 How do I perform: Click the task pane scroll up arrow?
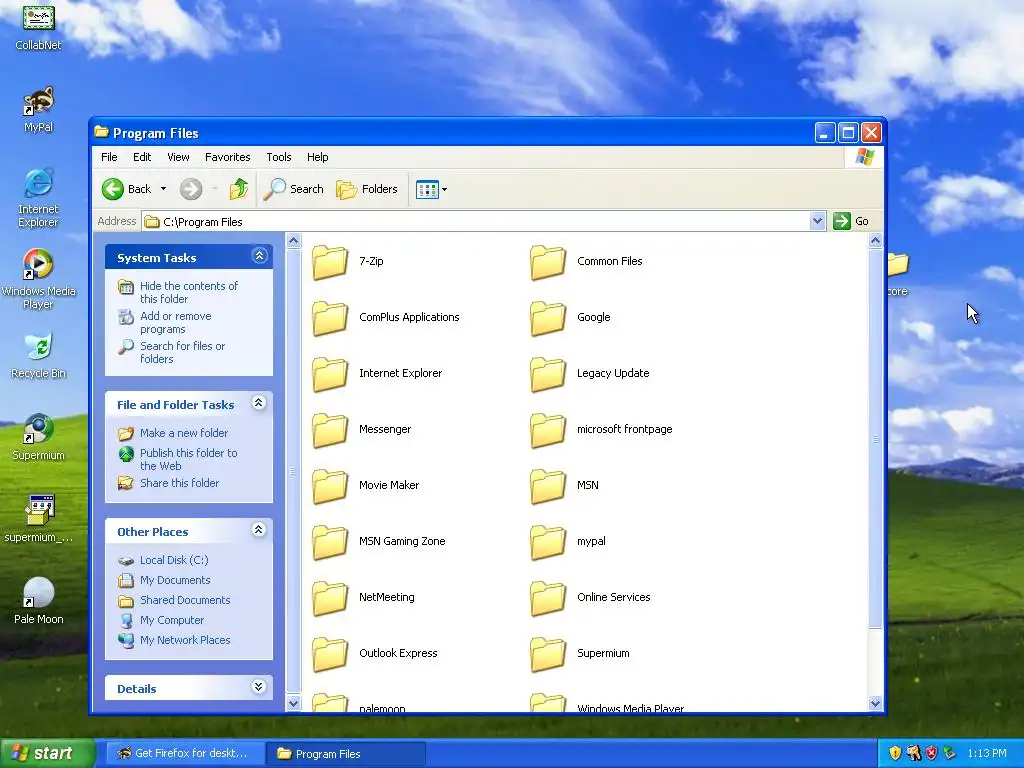[293, 241]
